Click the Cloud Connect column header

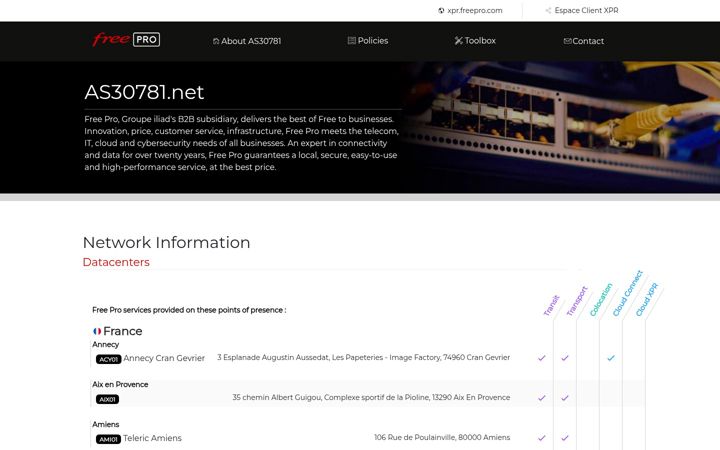click(628, 293)
